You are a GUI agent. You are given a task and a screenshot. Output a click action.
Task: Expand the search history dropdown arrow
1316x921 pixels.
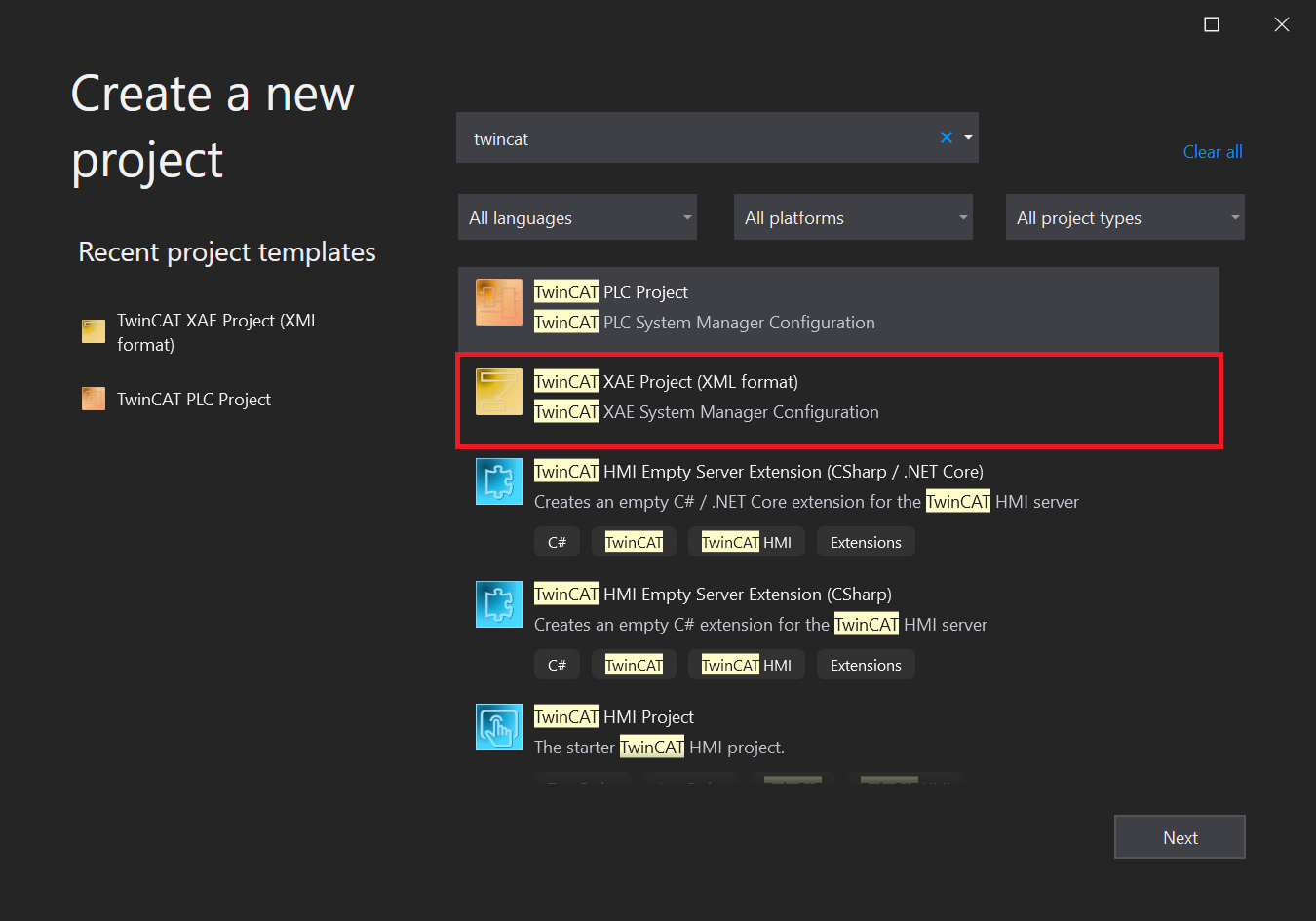coord(968,137)
